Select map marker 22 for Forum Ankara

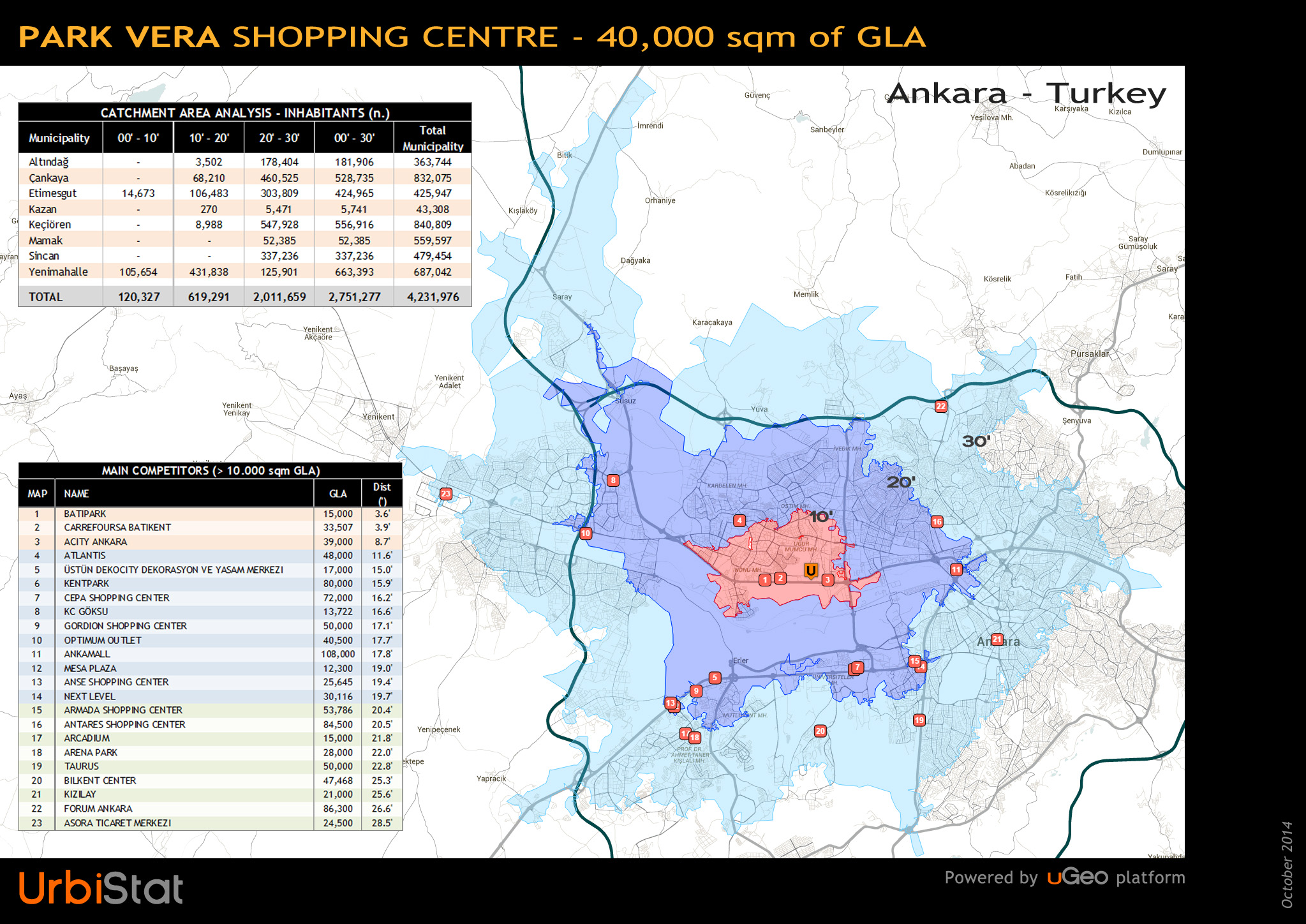tap(941, 406)
